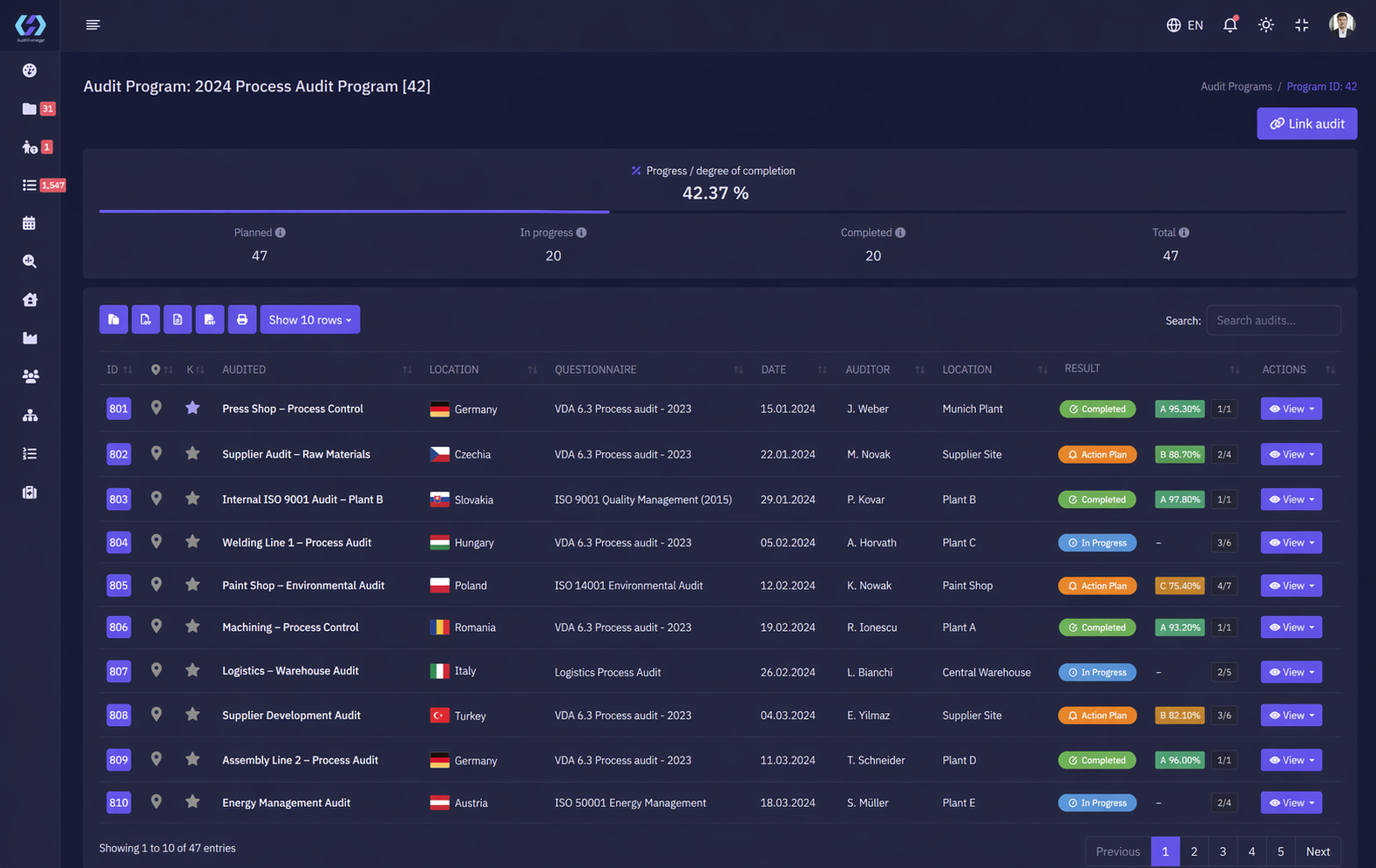Open sidebar list icon with 1,547 badge
Viewport: 1376px width, 868px height.
[x=30, y=185]
